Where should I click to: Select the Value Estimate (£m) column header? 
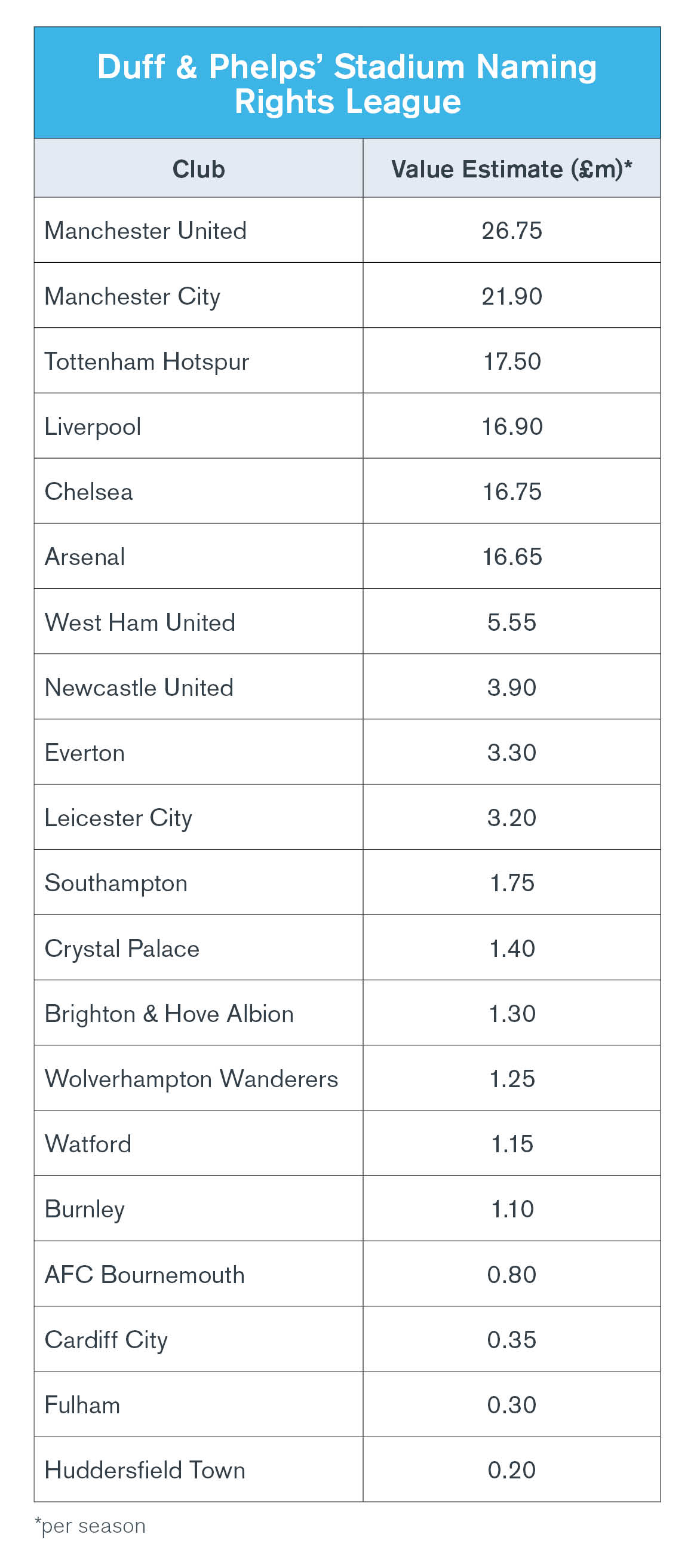pos(511,168)
